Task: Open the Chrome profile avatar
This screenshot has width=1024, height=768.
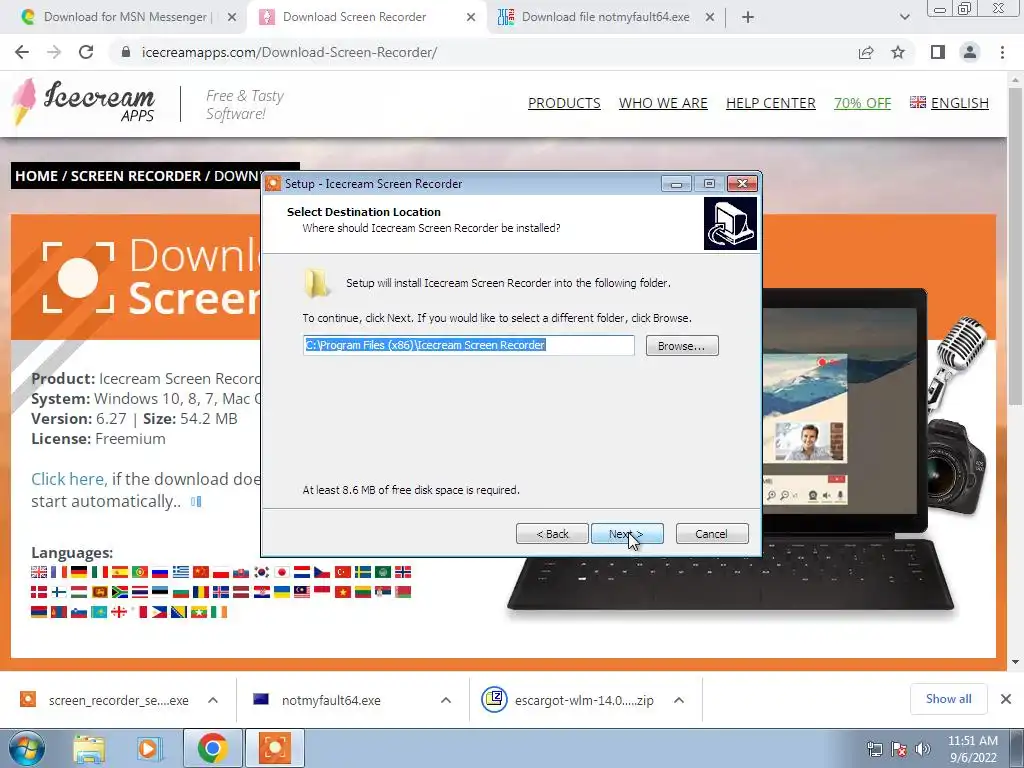Action: point(970,52)
